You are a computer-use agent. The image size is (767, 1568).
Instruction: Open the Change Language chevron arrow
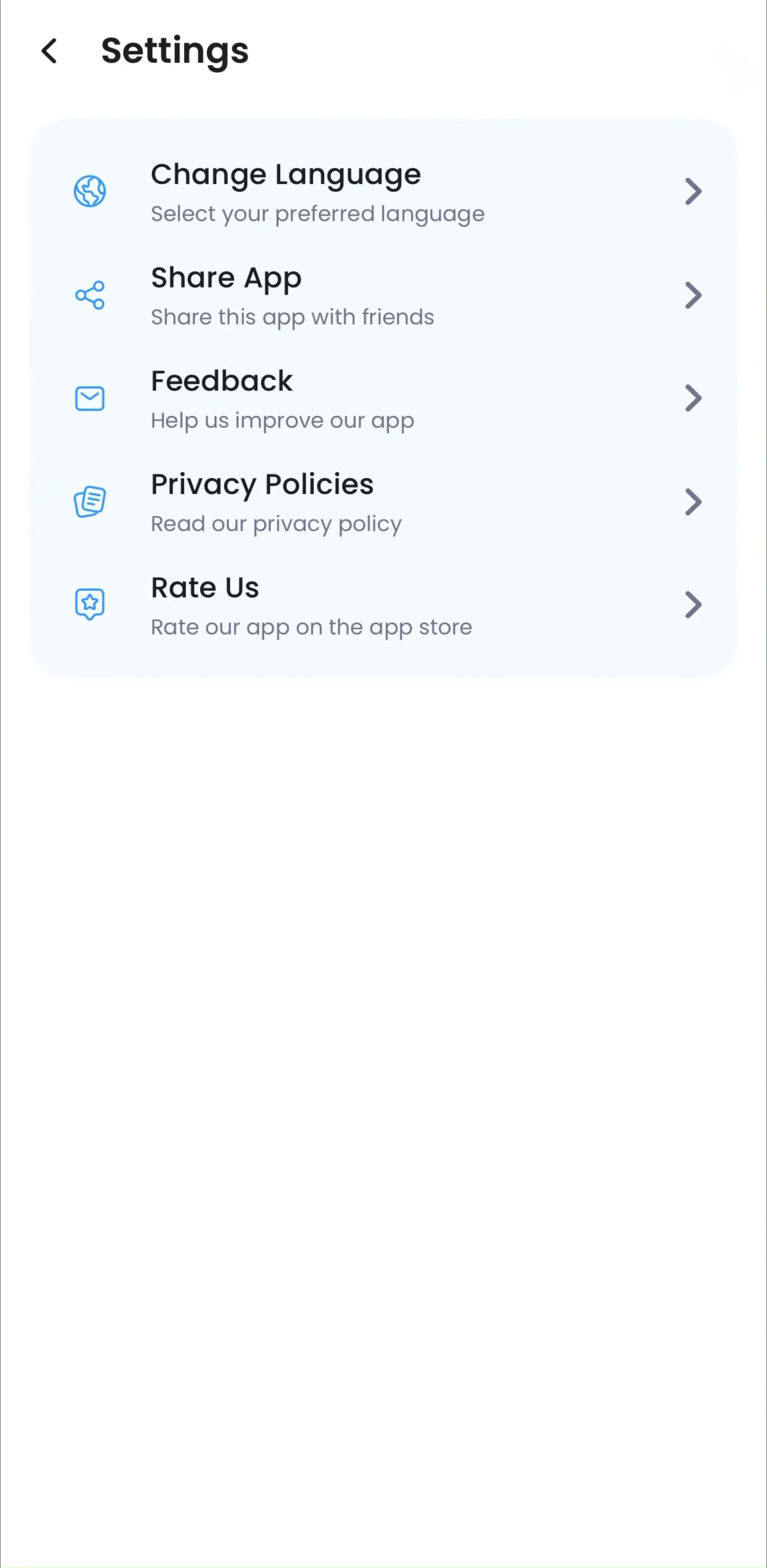693,192
